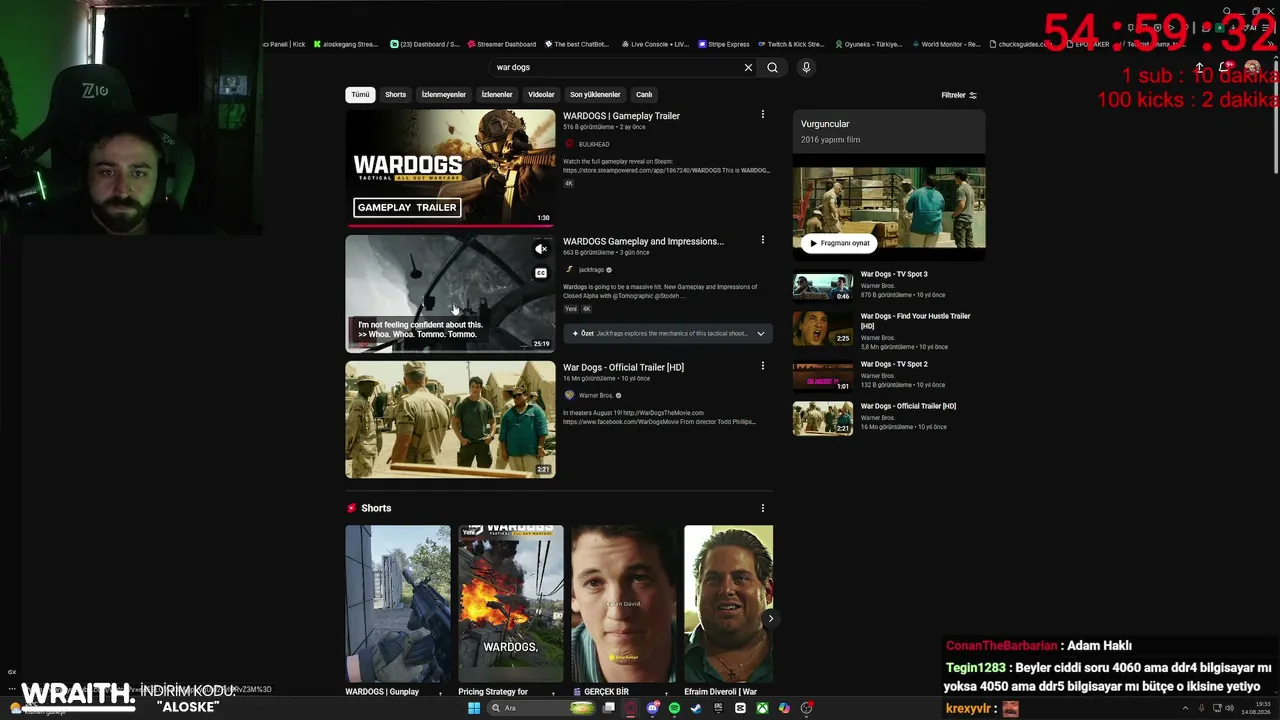This screenshot has width=1280, height=720.
Task: Select the İzlenenler filter chip
Action: (497, 95)
